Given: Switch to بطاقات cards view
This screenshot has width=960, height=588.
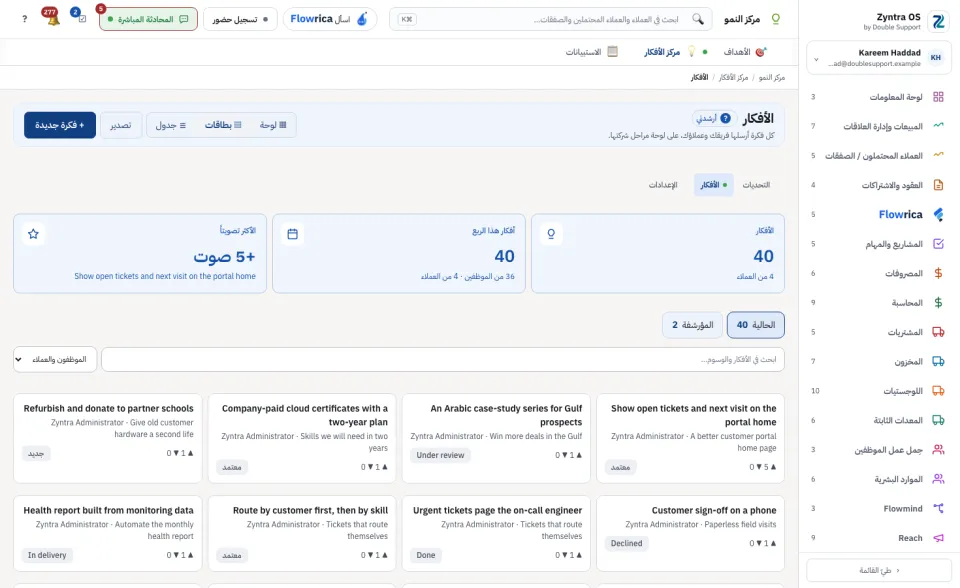Looking at the screenshot, I should (x=223, y=125).
